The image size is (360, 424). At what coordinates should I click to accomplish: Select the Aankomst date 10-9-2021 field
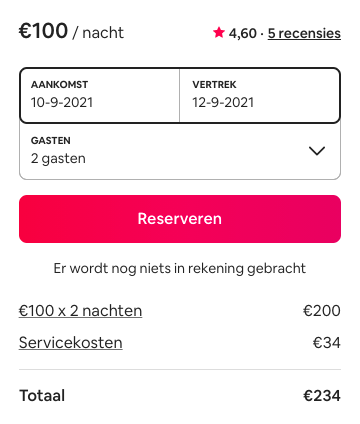coord(99,95)
